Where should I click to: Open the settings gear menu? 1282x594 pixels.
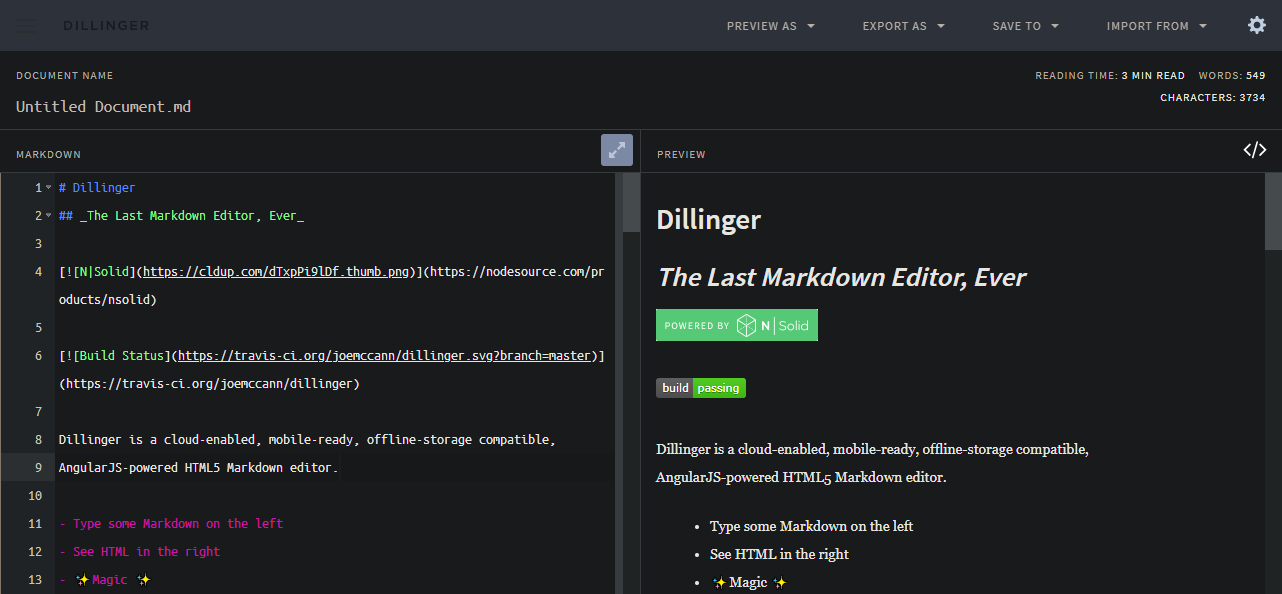[x=1257, y=25]
